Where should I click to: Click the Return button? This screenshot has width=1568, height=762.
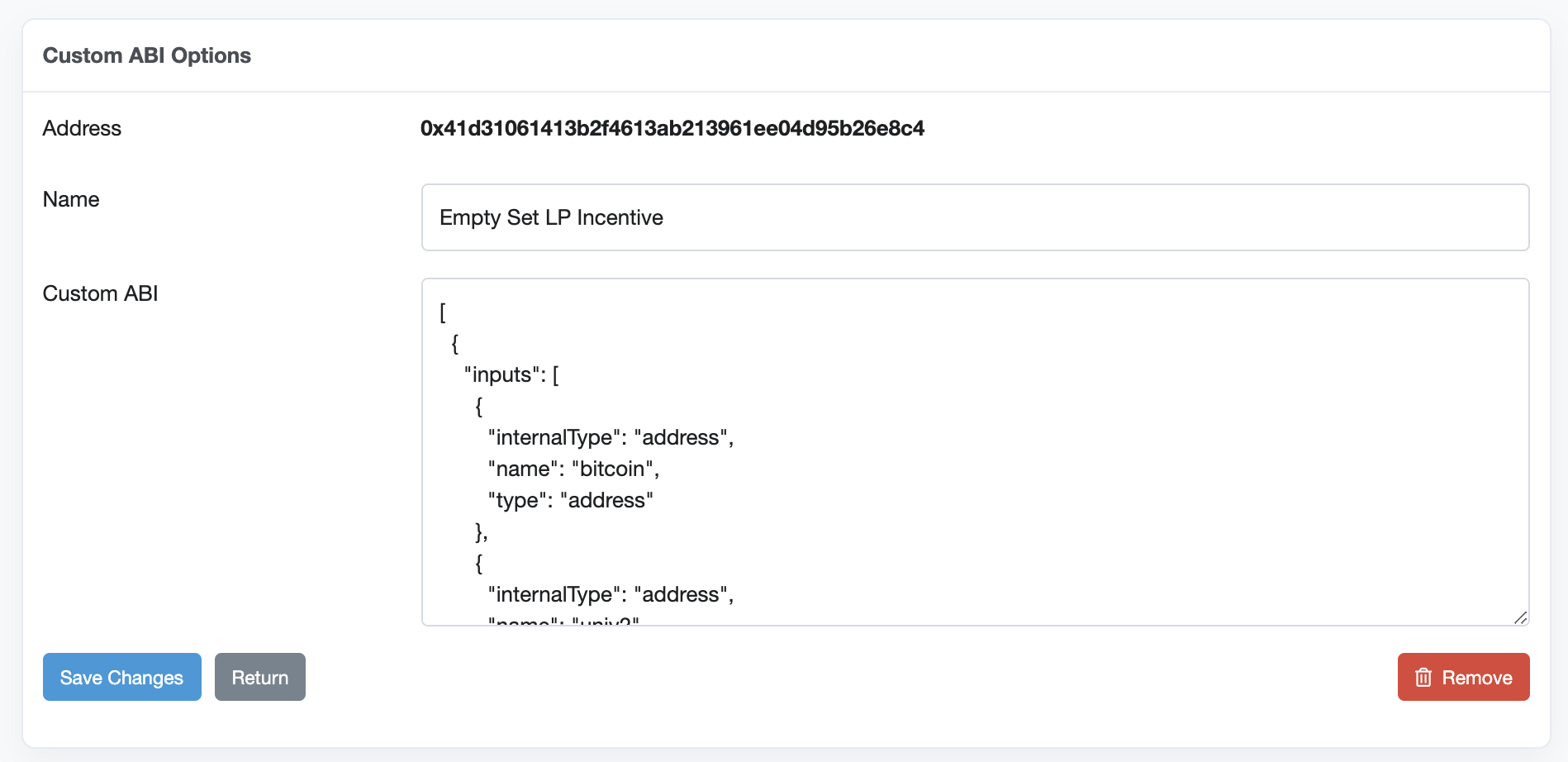pyautogui.click(x=259, y=678)
